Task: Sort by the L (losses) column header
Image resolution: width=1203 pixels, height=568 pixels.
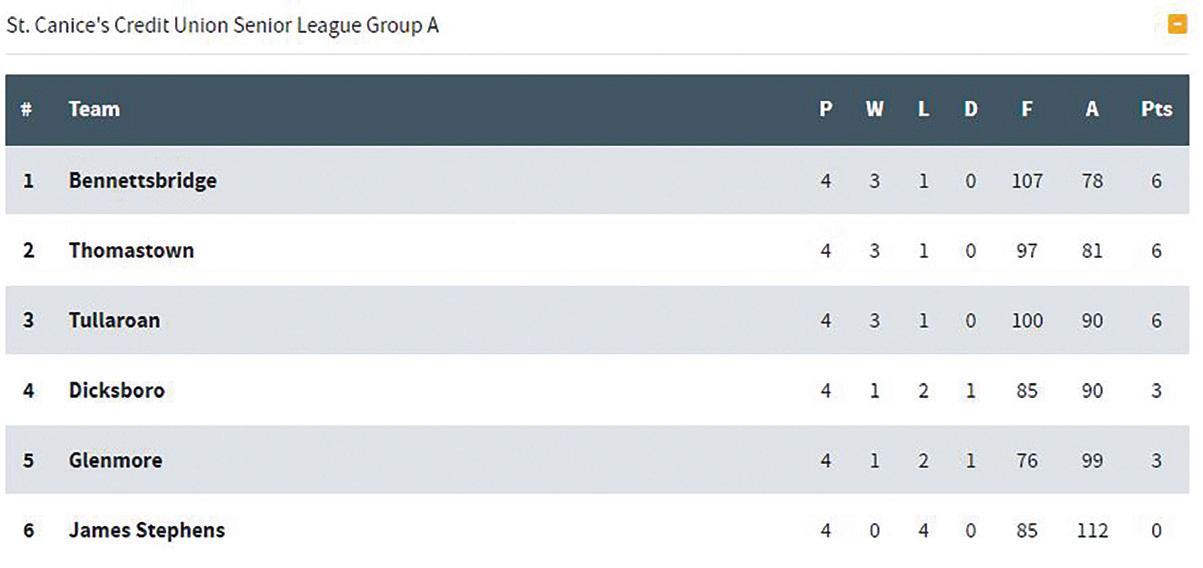Action: (x=923, y=109)
